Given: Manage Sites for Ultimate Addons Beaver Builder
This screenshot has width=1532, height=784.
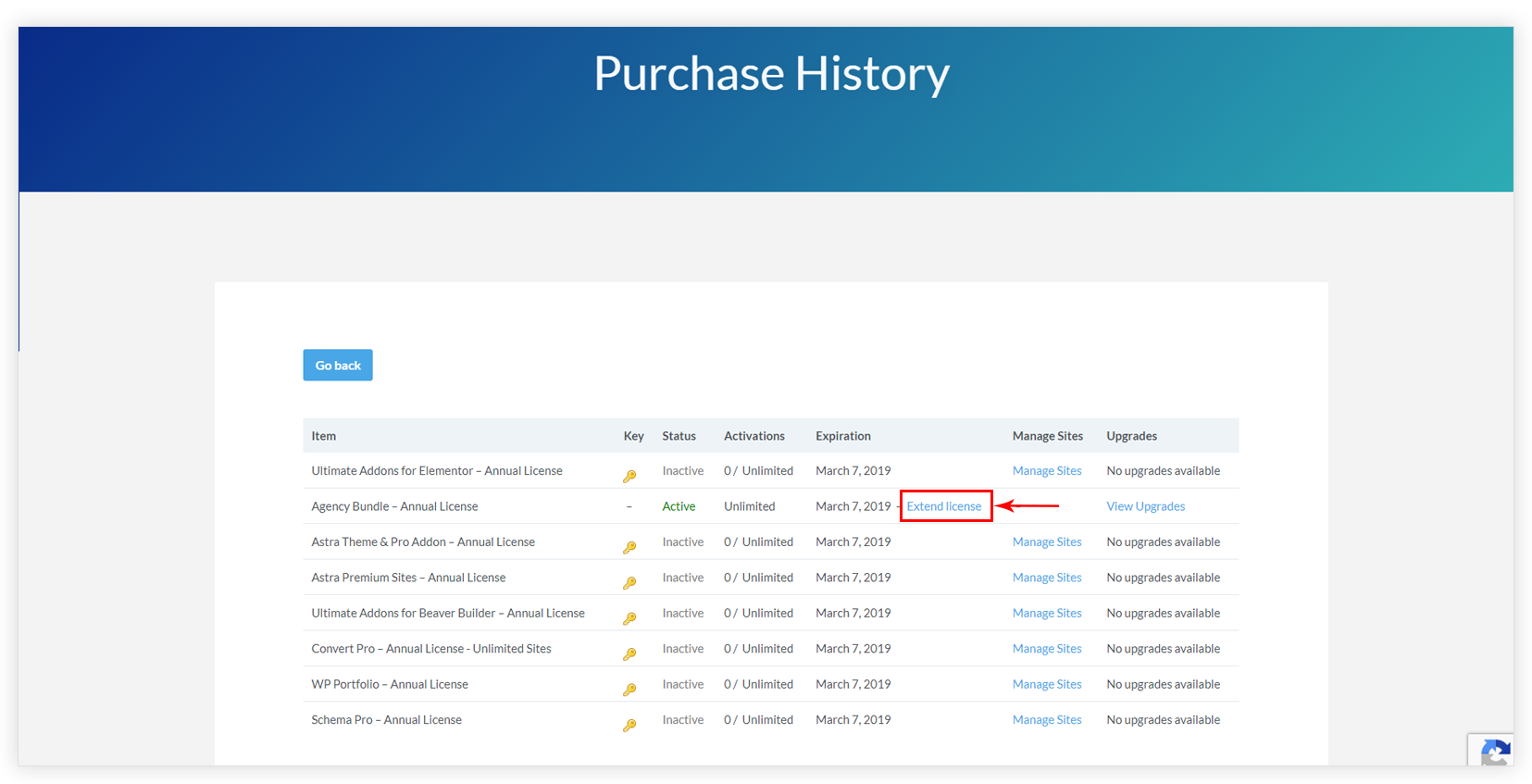Looking at the screenshot, I should 1047,614.
